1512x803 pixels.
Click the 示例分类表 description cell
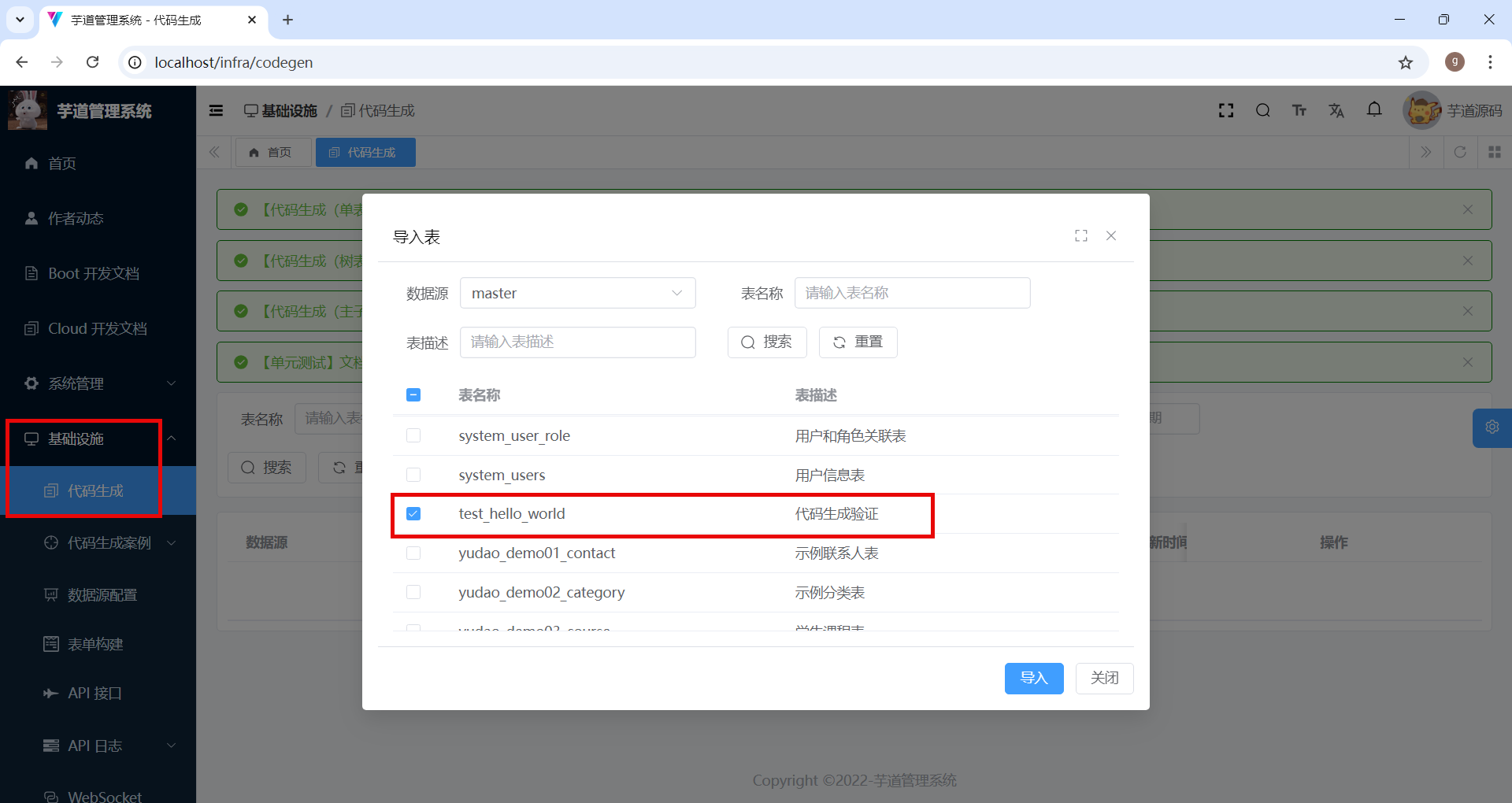coord(830,592)
